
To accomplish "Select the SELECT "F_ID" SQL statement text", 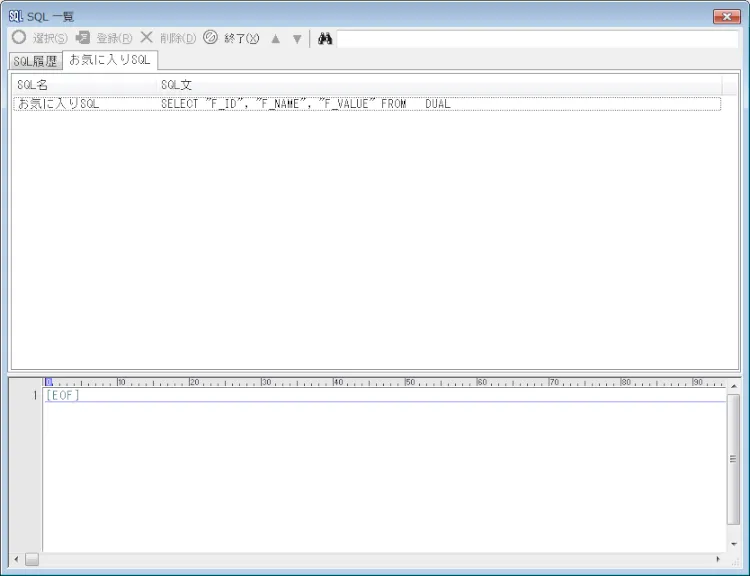I will [x=305, y=104].
